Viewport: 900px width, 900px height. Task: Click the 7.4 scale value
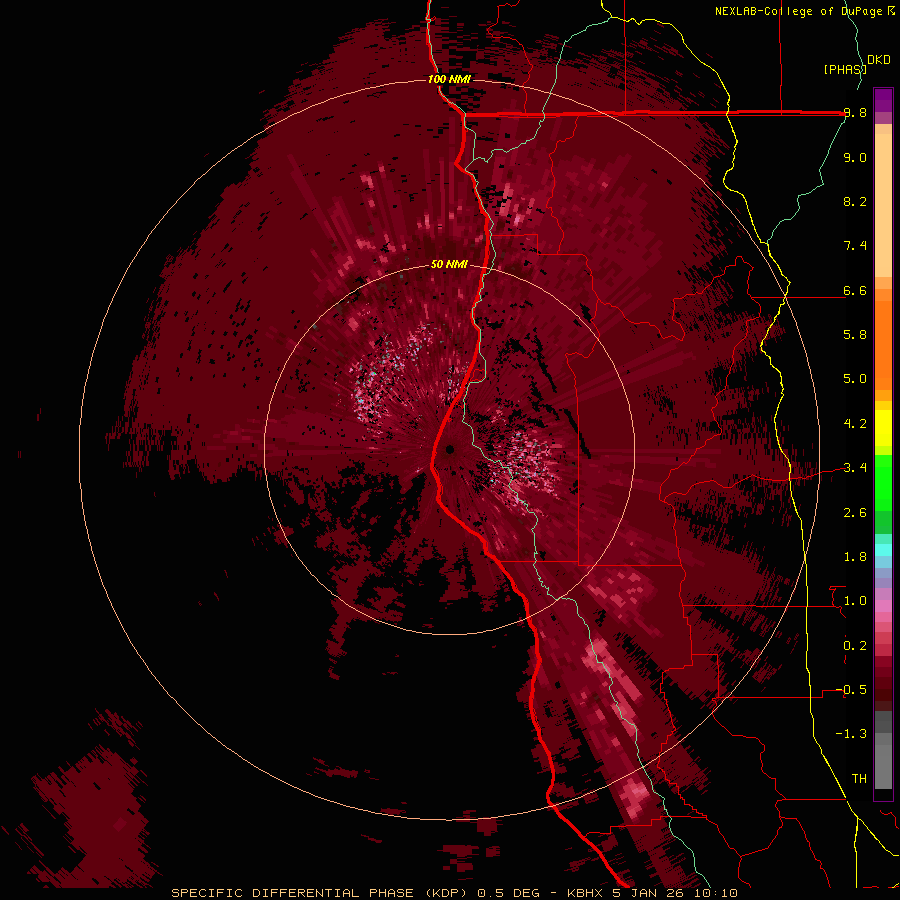click(855, 246)
